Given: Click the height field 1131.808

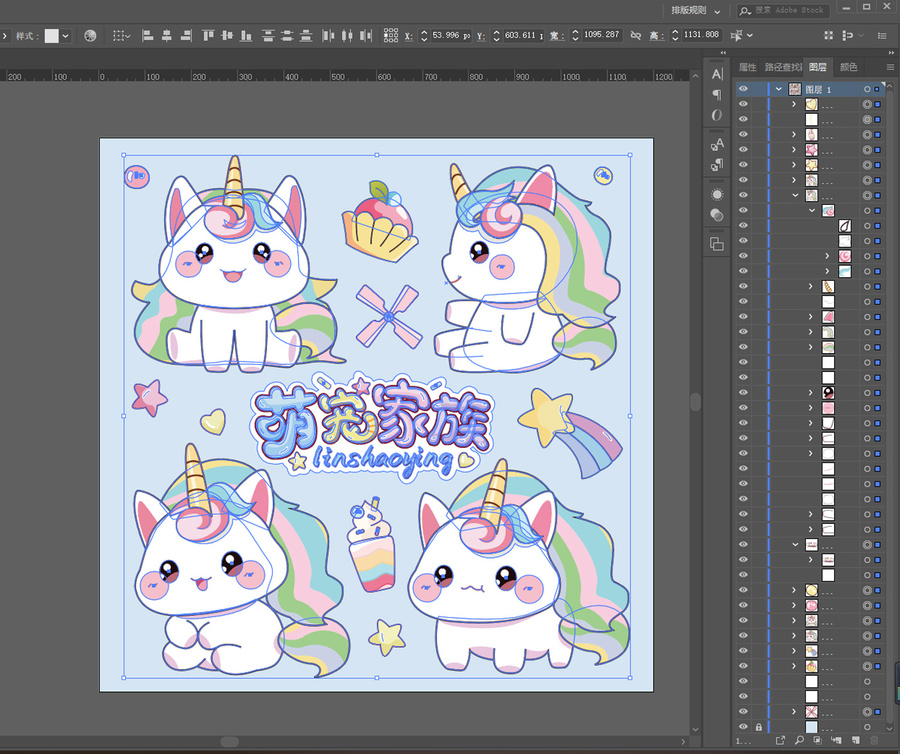Looking at the screenshot, I should 701,35.
